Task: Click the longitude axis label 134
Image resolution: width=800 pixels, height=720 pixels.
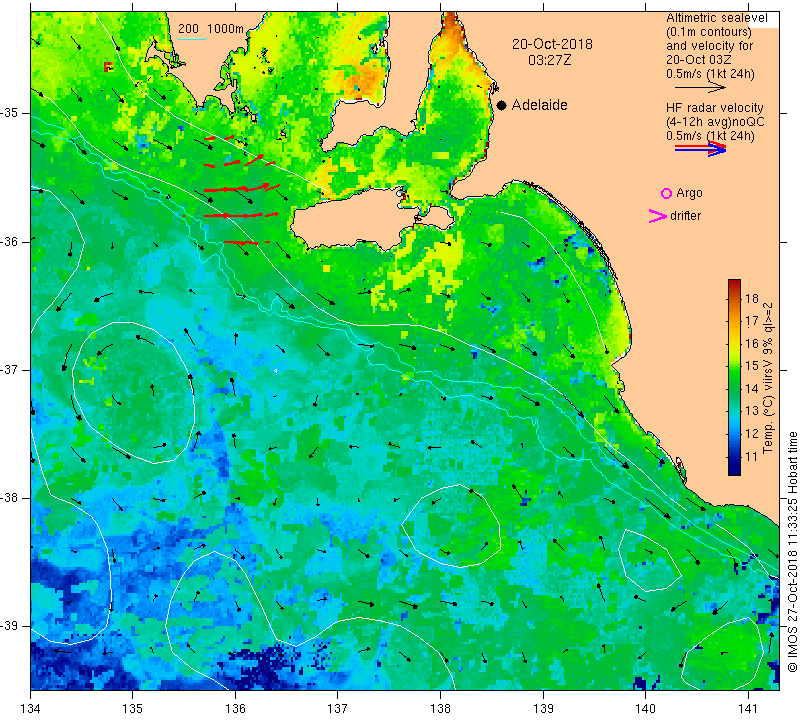Action: (31, 709)
